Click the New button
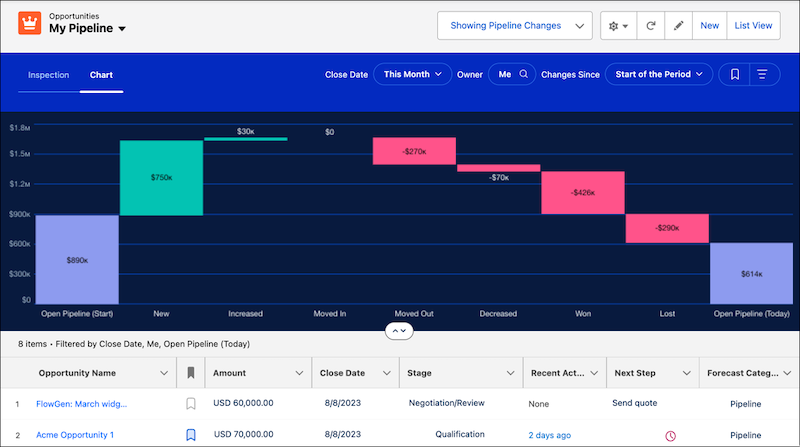The image size is (800, 447). (x=709, y=26)
